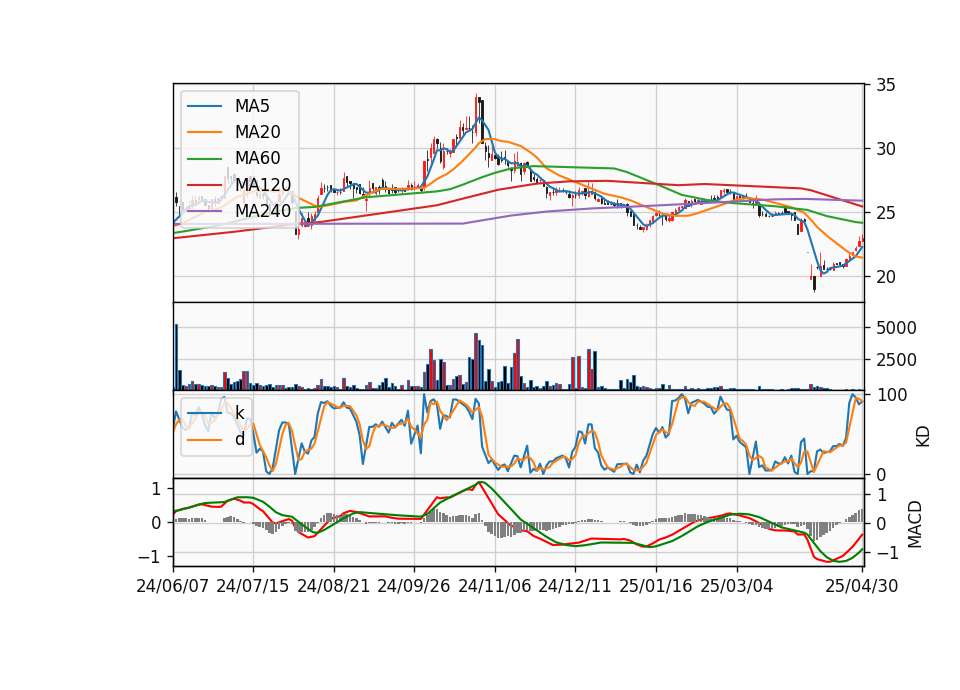
Task: Select the 25/03/04 date axis label
Action: (x=737, y=586)
